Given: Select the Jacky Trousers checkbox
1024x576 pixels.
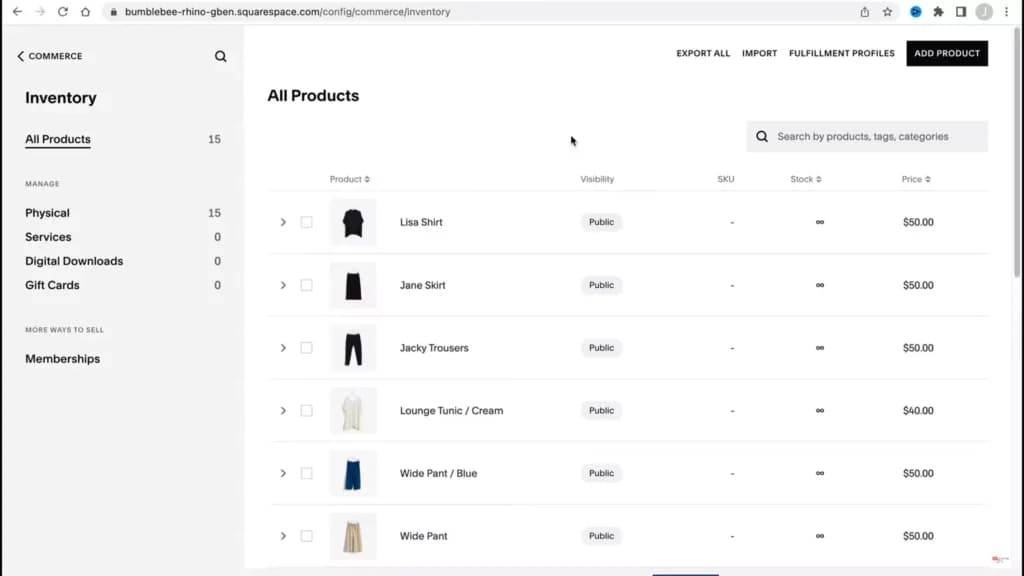Looking at the screenshot, I should 306,347.
